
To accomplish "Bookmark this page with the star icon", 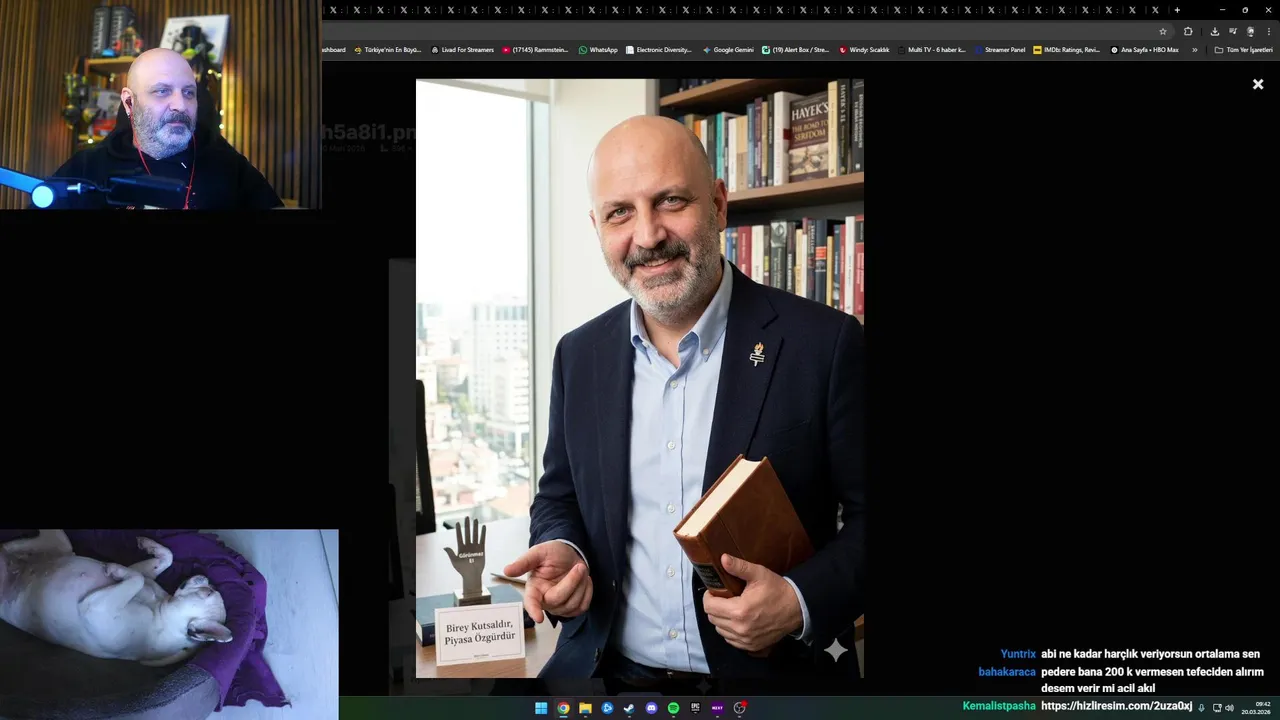I will tap(1163, 31).
